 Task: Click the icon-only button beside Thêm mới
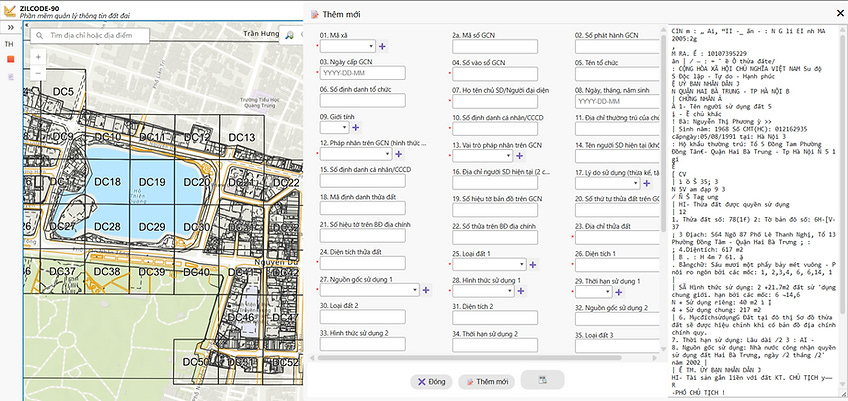(x=541, y=381)
